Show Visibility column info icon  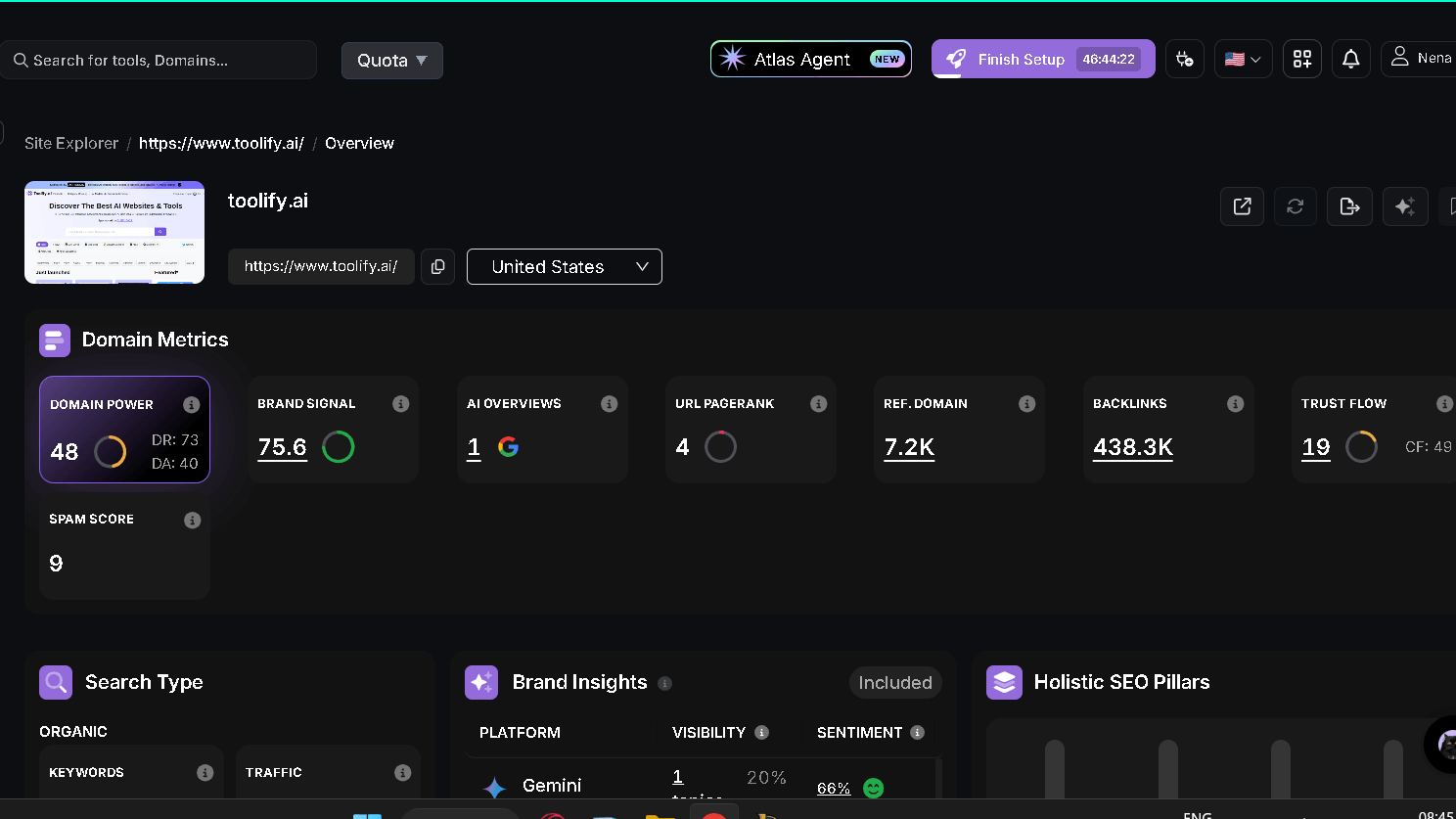pyautogui.click(x=761, y=732)
